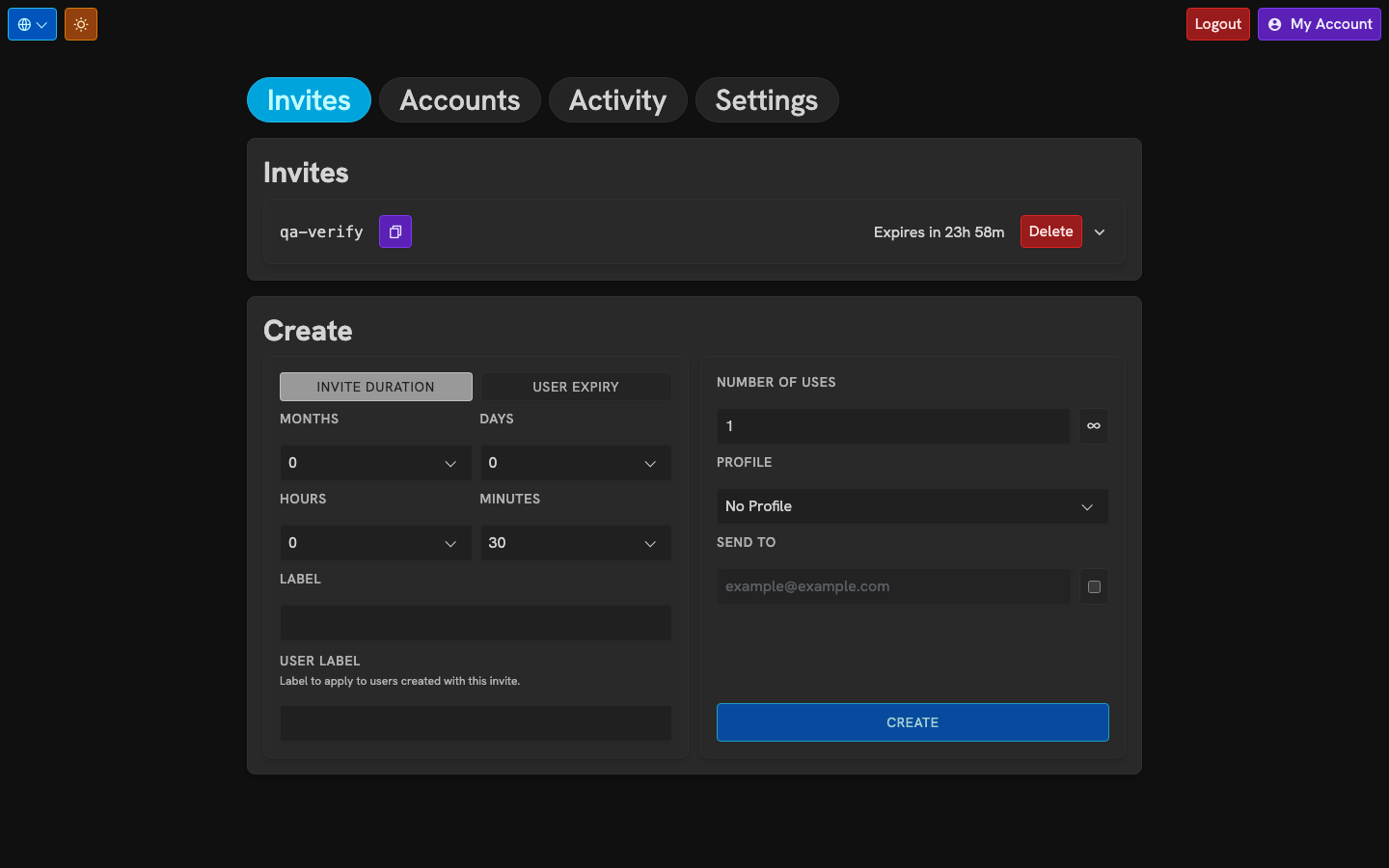
Task: Open the Minutes dropdown
Action: (x=576, y=543)
